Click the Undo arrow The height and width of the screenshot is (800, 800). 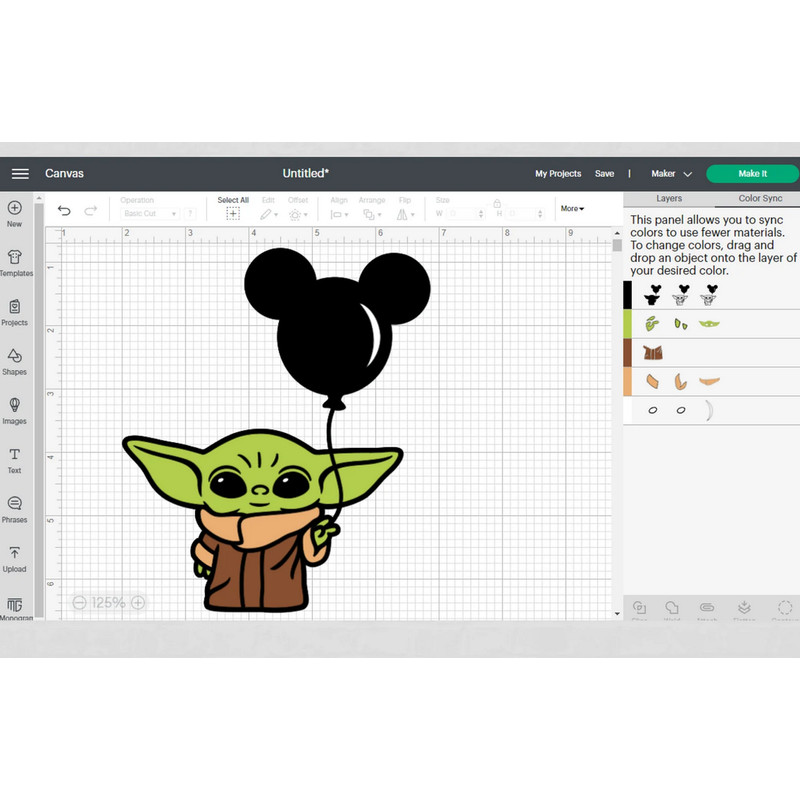[x=65, y=209]
